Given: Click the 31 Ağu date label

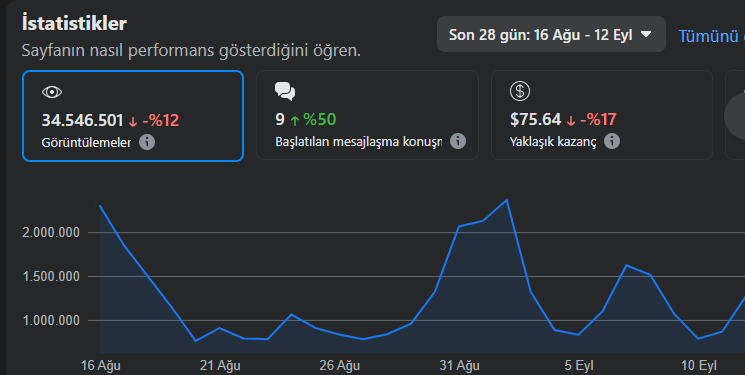Looking at the screenshot, I should coord(459,365).
